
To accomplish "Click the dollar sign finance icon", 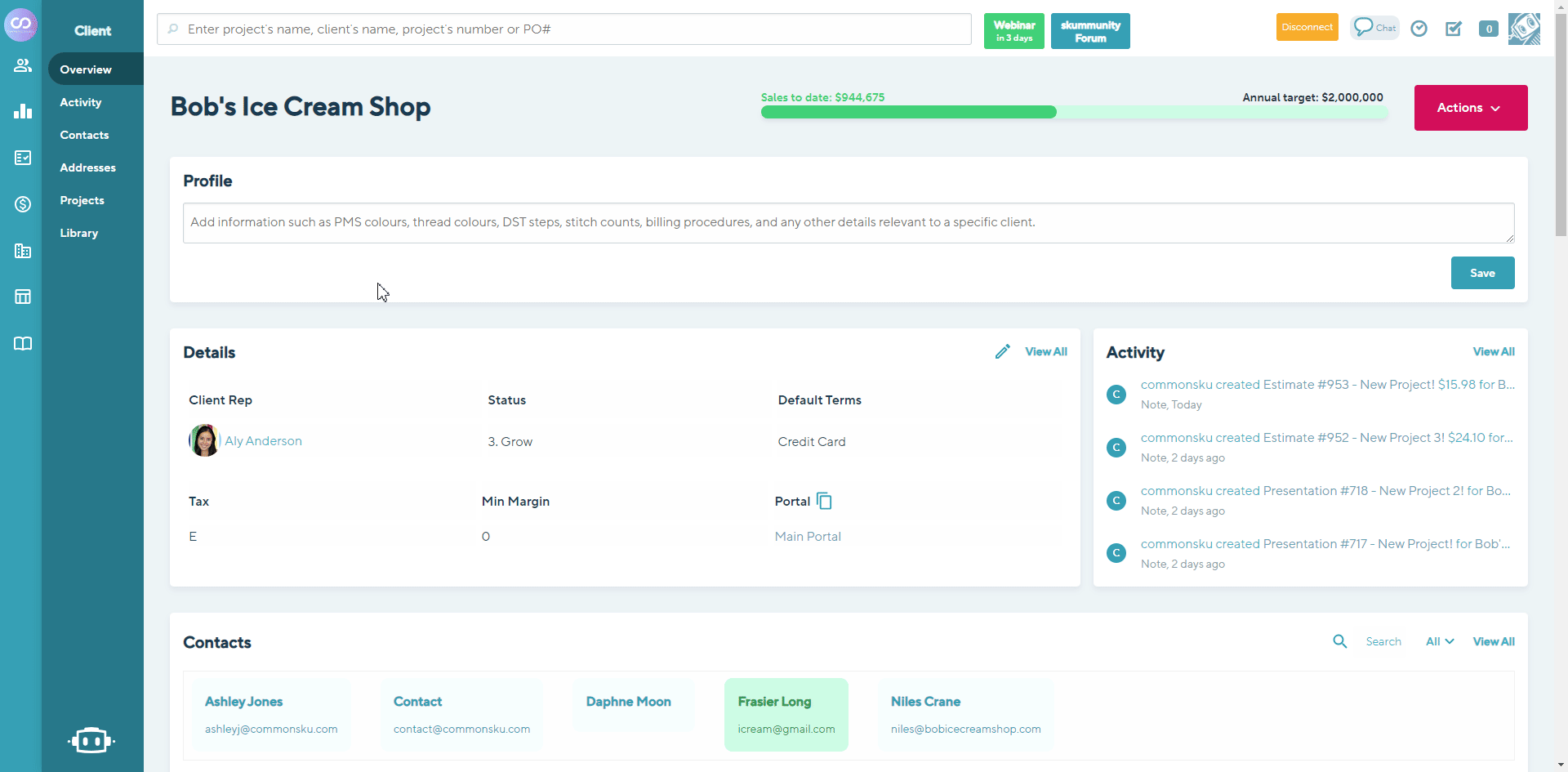I will (22, 204).
